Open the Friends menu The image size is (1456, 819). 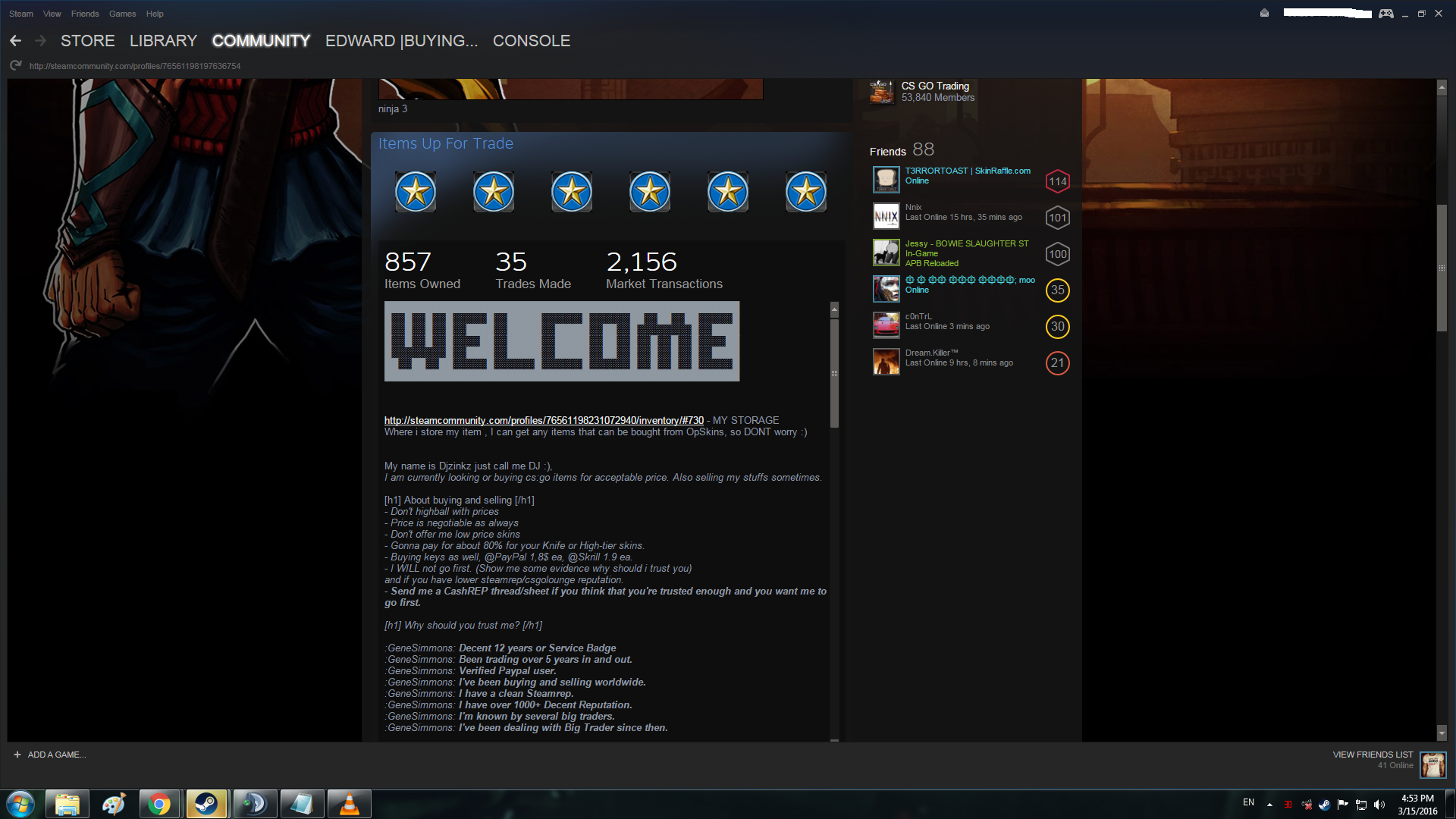click(85, 14)
